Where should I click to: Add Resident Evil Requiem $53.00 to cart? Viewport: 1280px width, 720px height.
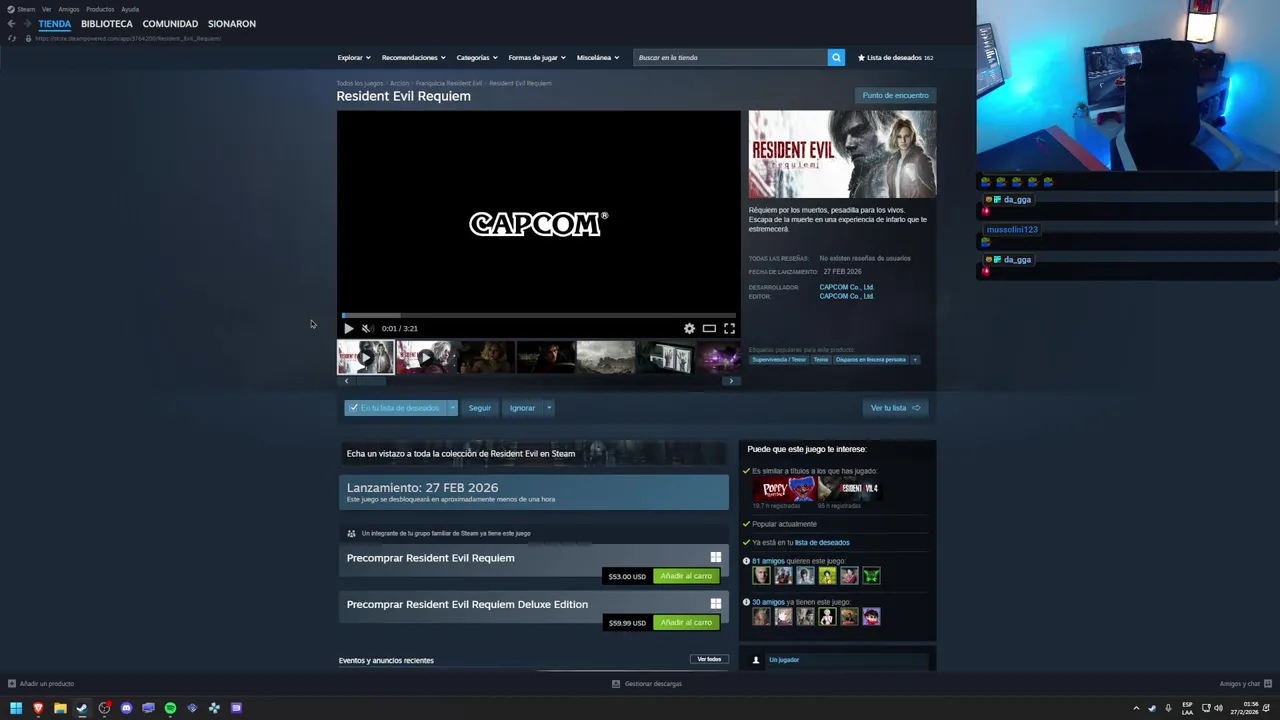pyautogui.click(x=686, y=576)
